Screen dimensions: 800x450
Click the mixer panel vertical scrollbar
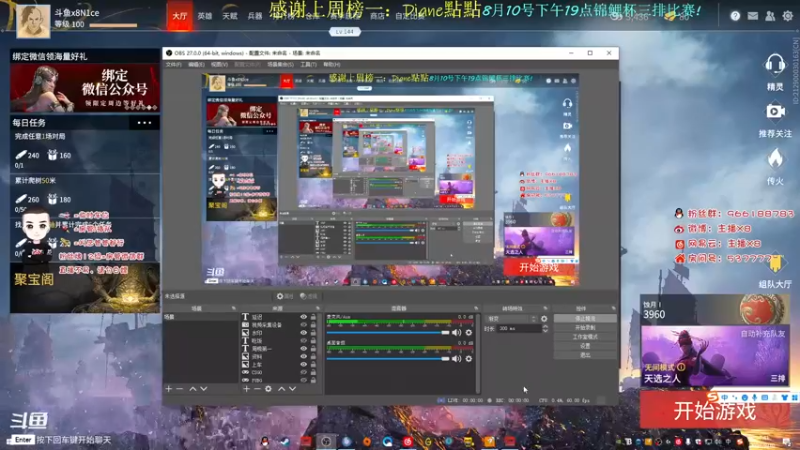point(478,353)
